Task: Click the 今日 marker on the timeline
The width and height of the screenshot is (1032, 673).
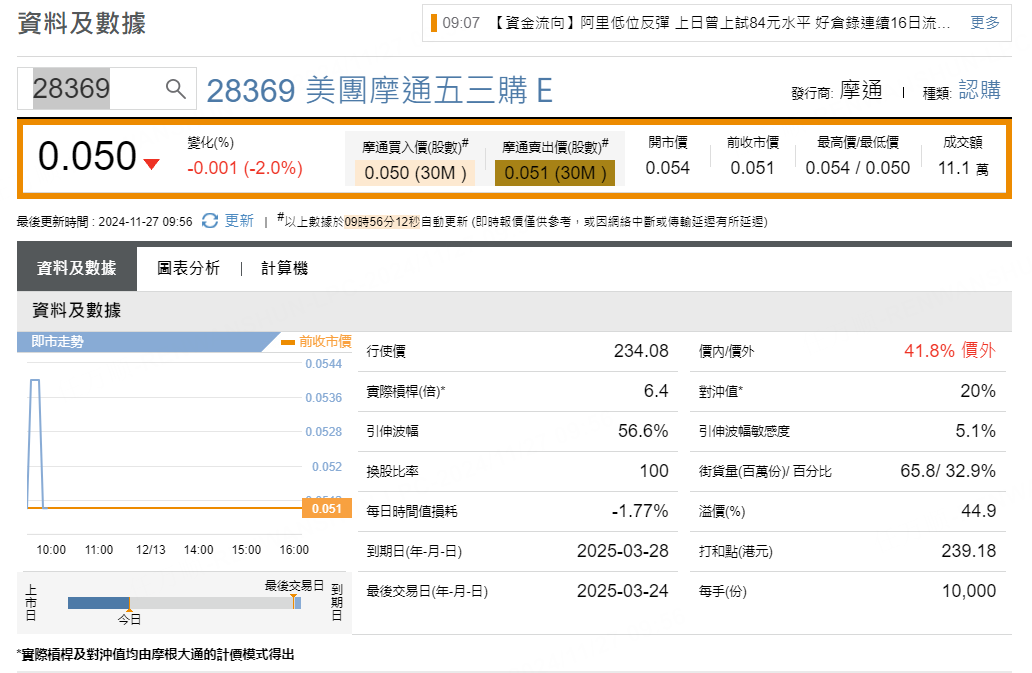Action: (x=129, y=610)
